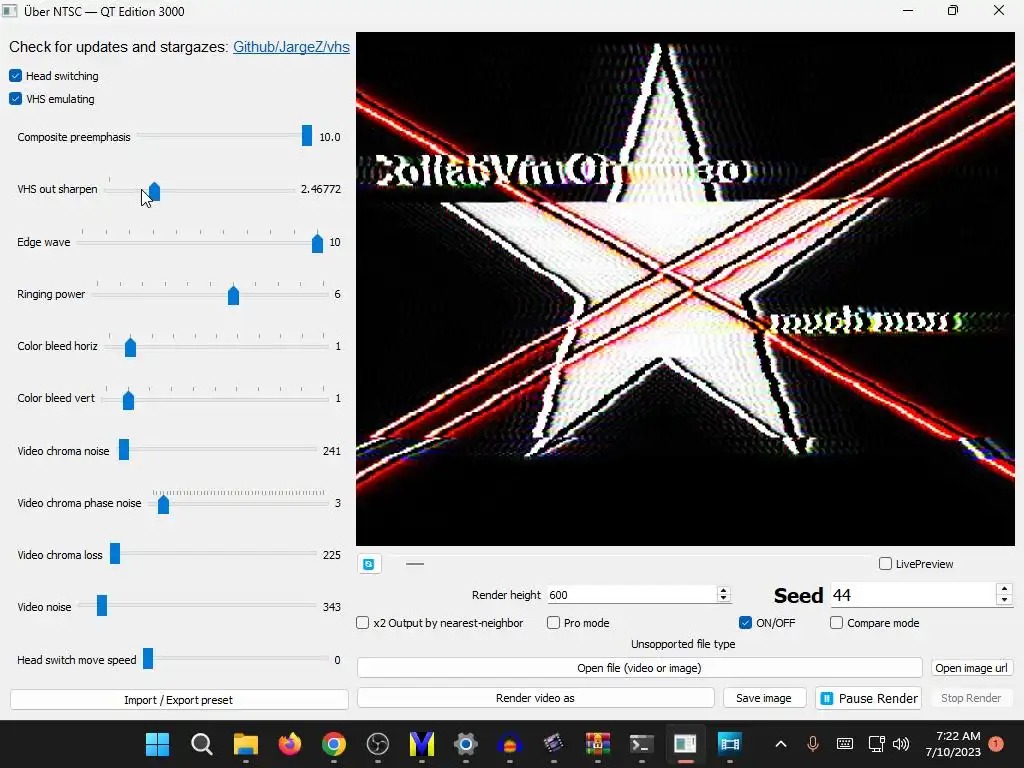Viewport: 1024px width, 768px height.
Task: Enable x2 Output by nearest-neighbor
Action: click(x=362, y=623)
